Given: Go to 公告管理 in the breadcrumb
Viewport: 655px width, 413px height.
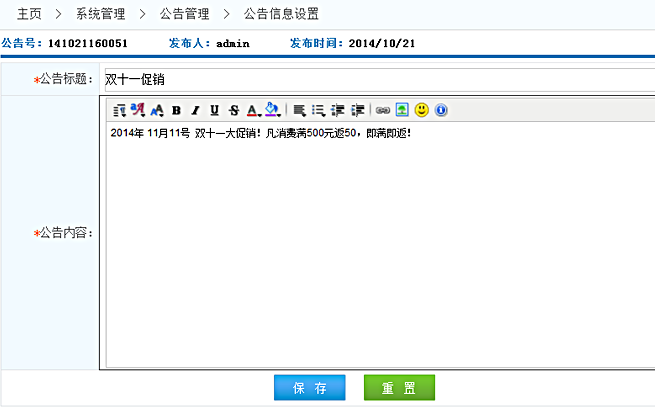Looking at the screenshot, I should (x=185, y=14).
